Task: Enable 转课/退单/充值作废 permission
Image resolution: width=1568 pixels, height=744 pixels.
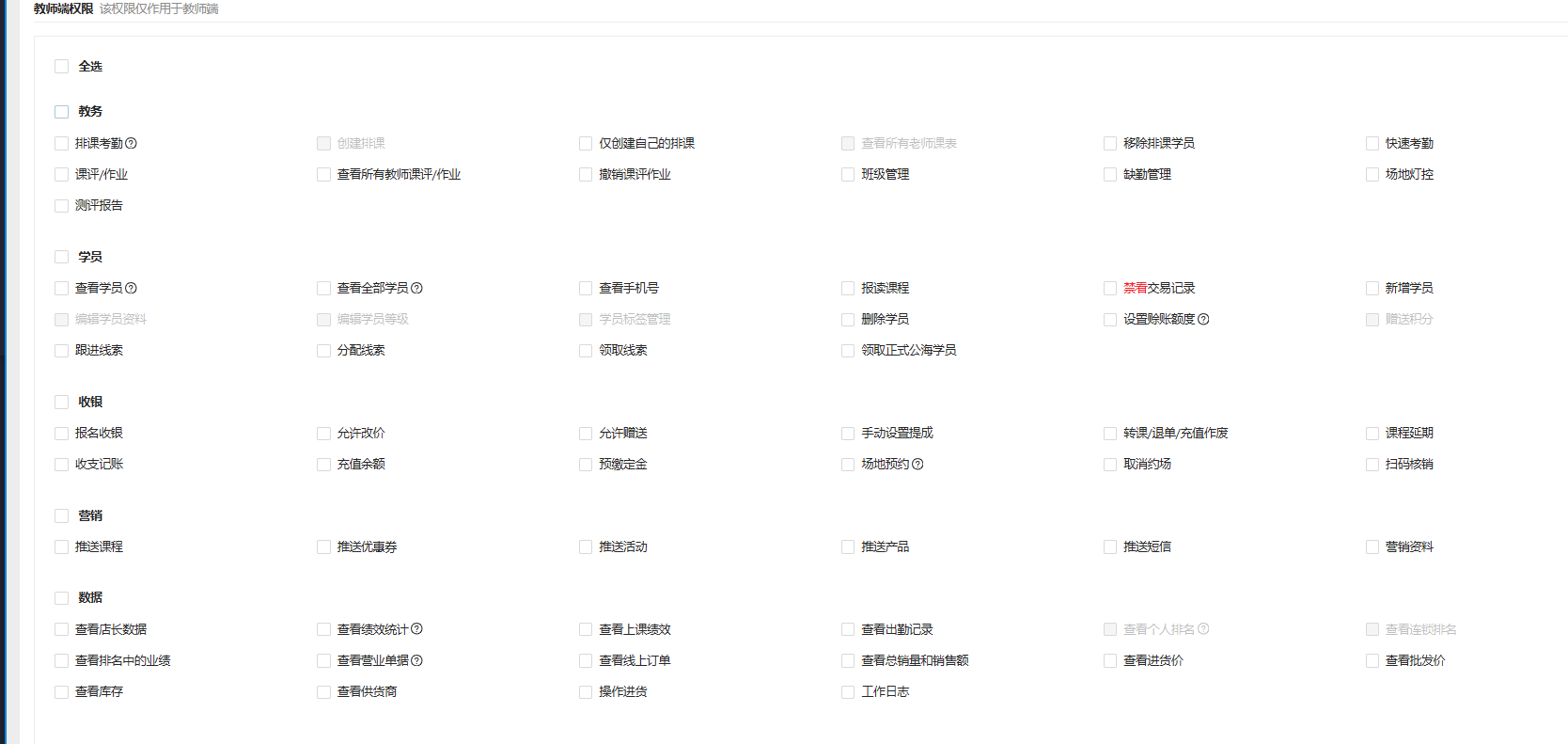Action: tap(1110, 434)
